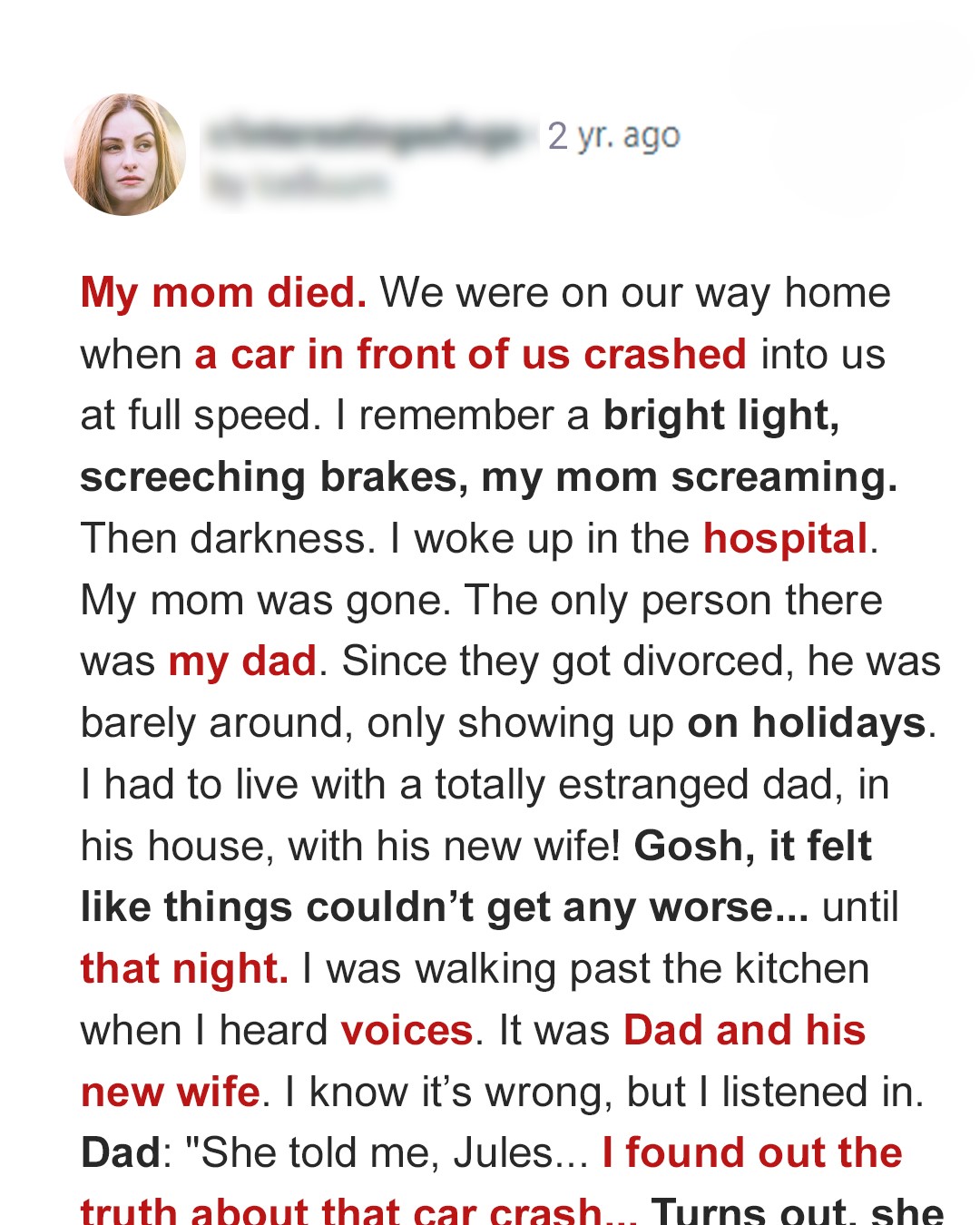Click the red text "I found out the"

point(752,1153)
